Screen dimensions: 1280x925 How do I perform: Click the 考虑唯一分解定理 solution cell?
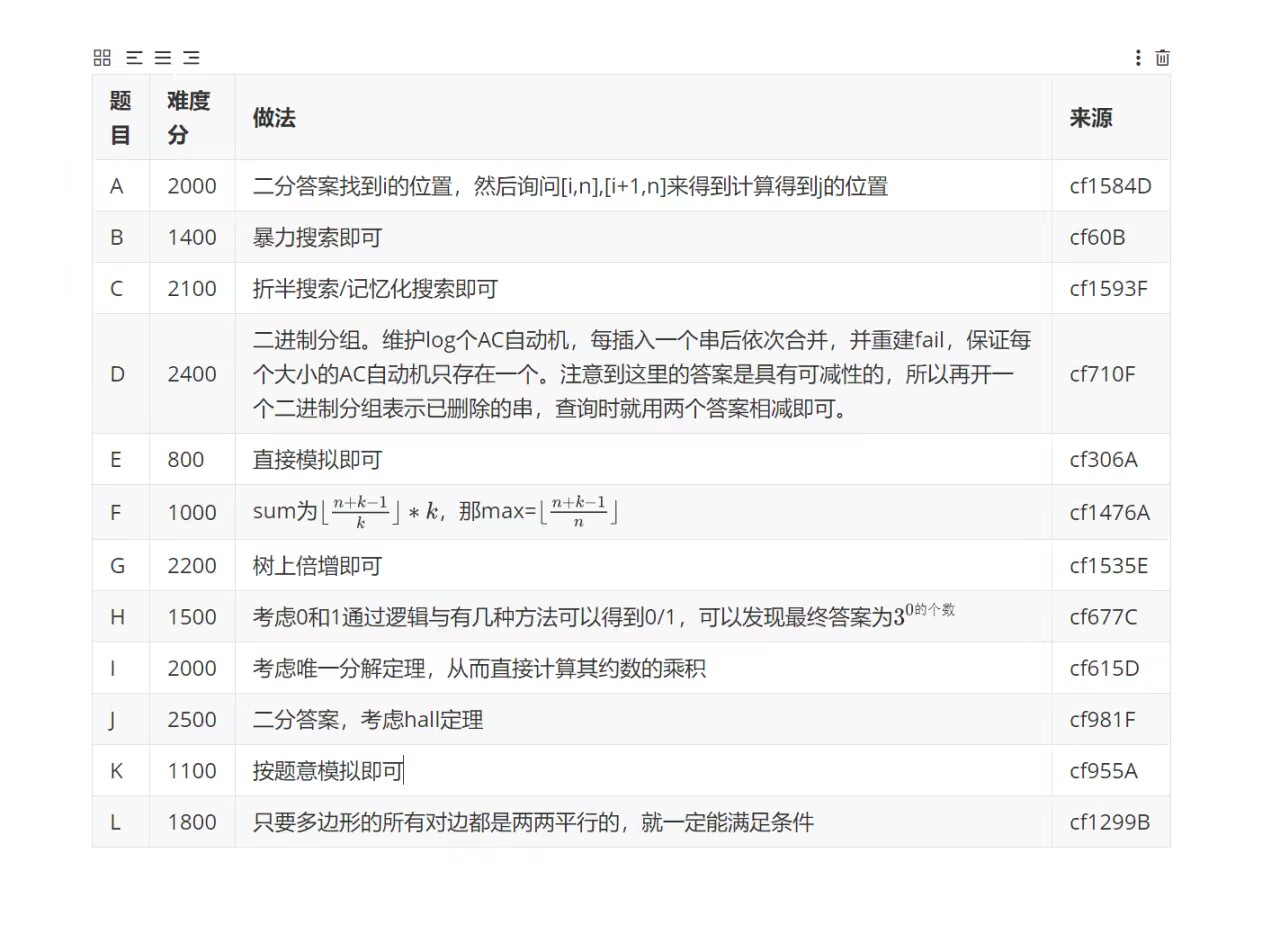click(643, 668)
